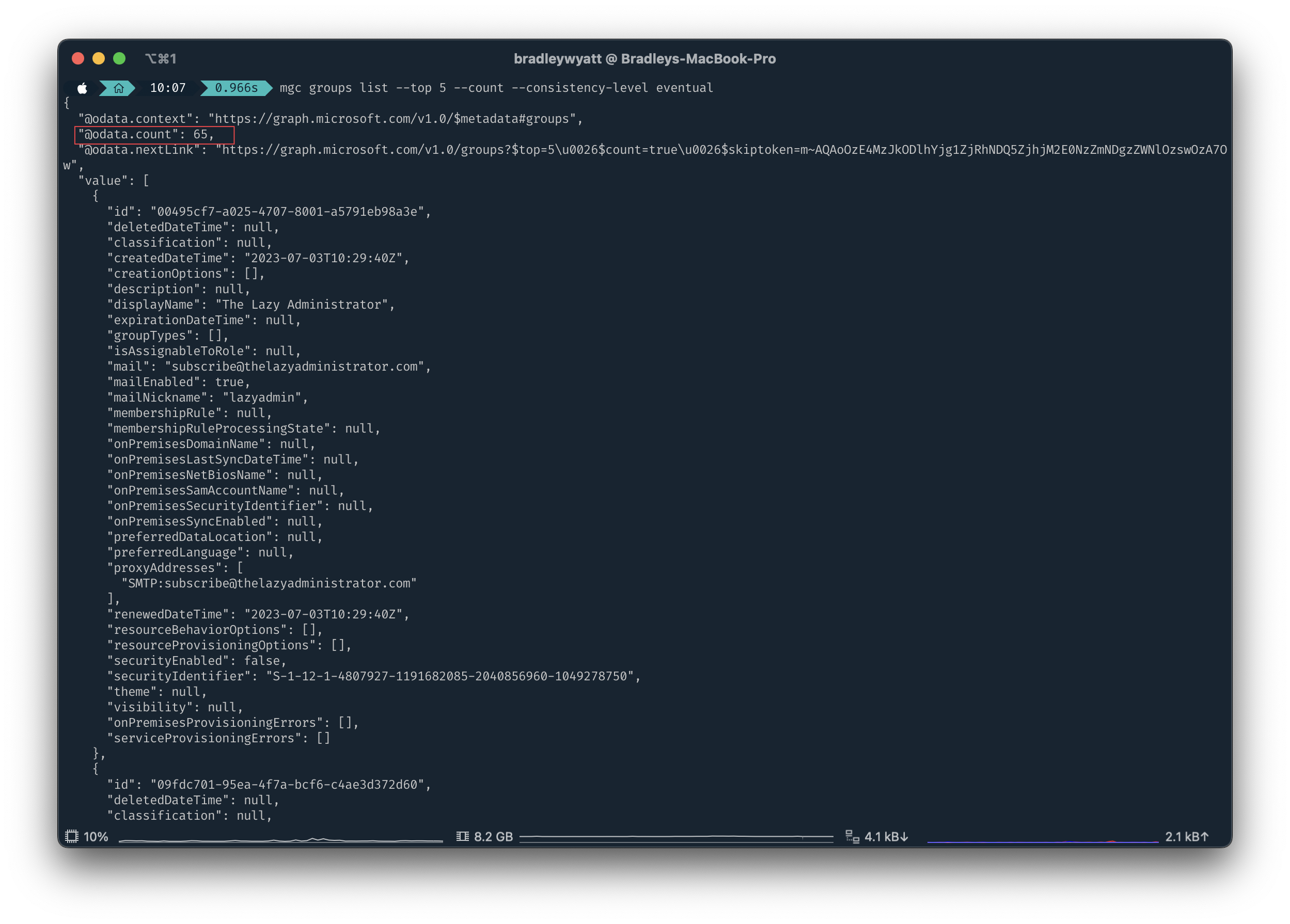The image size is (1290, 924).
Task: Click the isAssignableToRole null line
Action: point(203,351)
